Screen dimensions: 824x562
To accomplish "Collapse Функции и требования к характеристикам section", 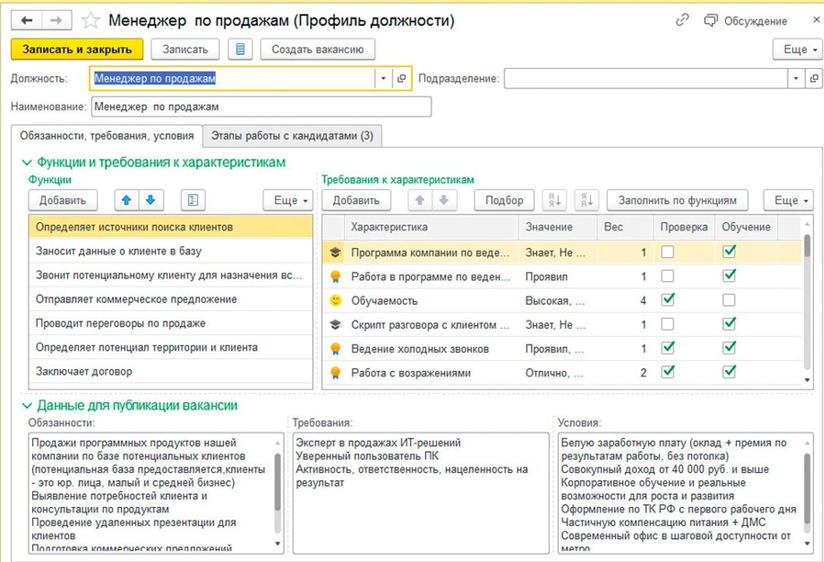I will [27, 162].
